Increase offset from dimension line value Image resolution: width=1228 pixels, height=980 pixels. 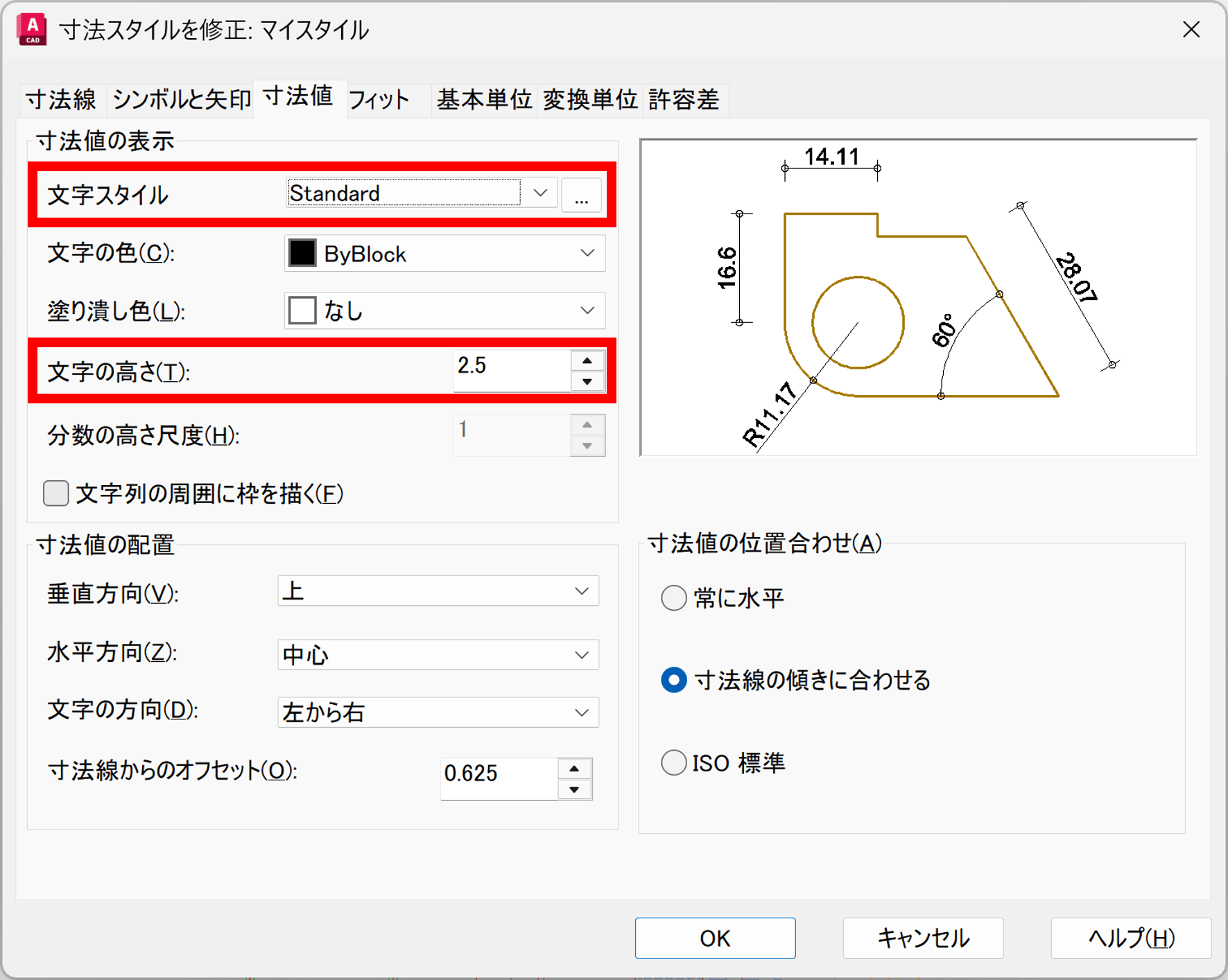point(574,769)
